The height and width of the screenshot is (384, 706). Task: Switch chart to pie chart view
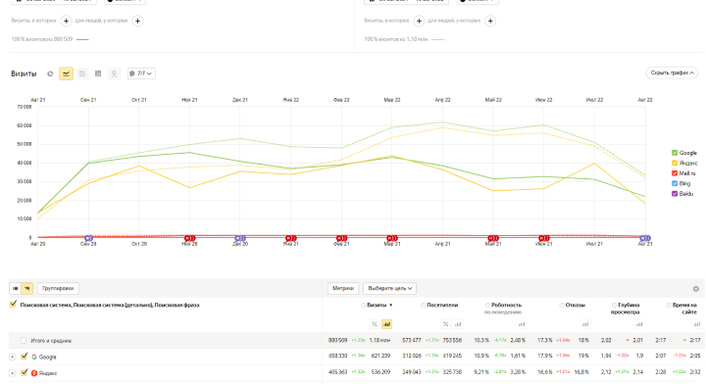50,73
